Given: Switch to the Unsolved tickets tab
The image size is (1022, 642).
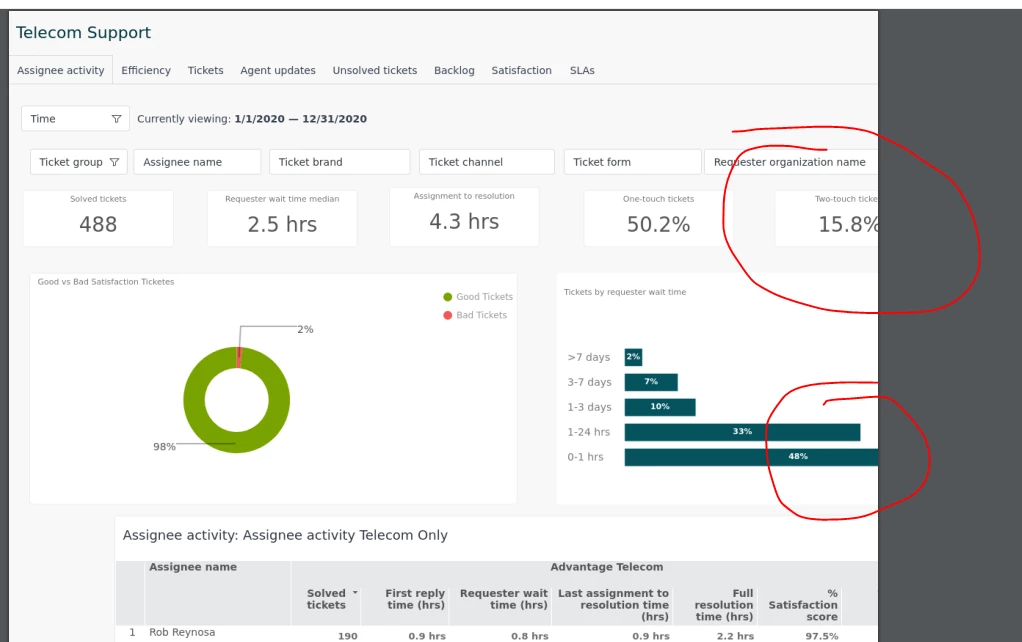Looking at the screenshot, I should coord(375,70).
